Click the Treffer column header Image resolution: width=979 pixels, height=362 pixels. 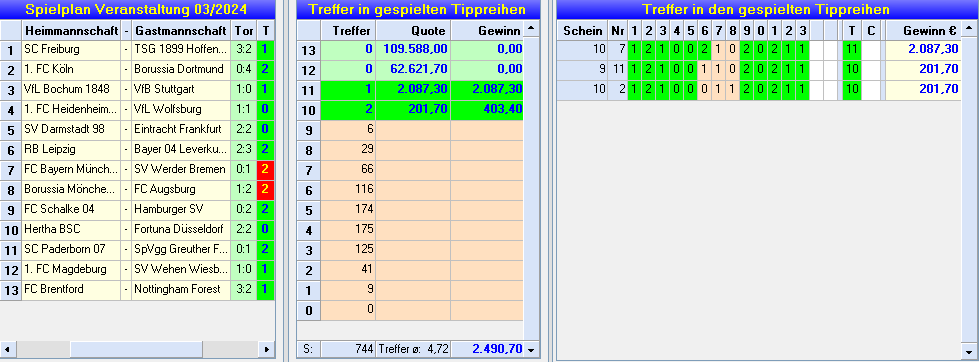(348, 31)
